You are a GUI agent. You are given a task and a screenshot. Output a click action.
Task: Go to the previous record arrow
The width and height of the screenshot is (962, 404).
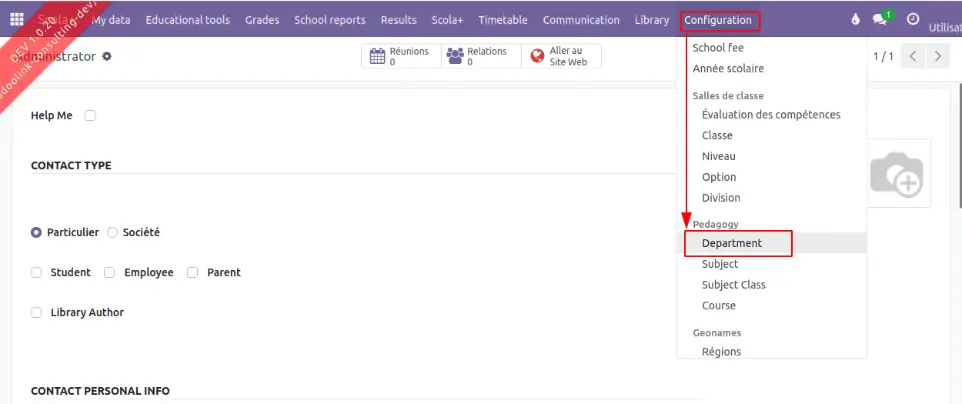click(913, 57)
